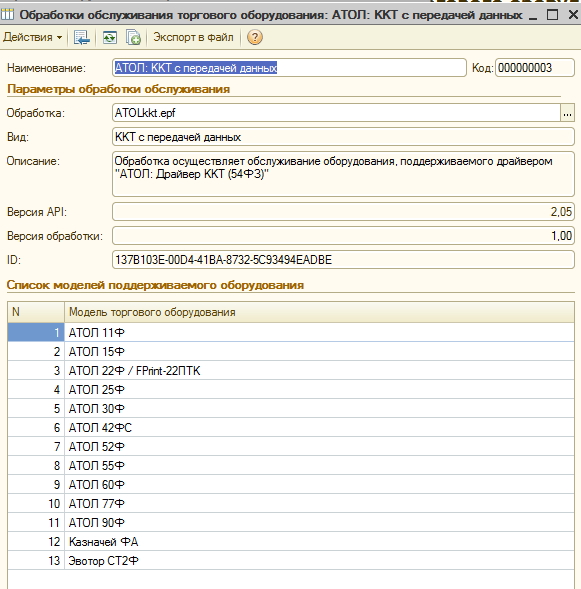Select the АТОЛ 42ФС row
Viewport: 581px width, 589px height.
tap(291, 427)
